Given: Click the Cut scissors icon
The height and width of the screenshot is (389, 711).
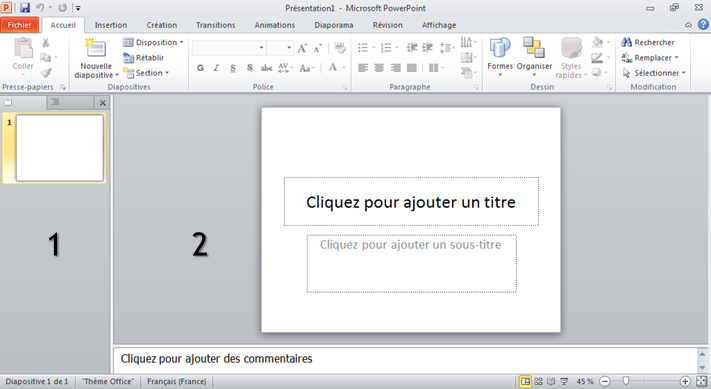Looking at the screenshot, I should click(45, 43).
